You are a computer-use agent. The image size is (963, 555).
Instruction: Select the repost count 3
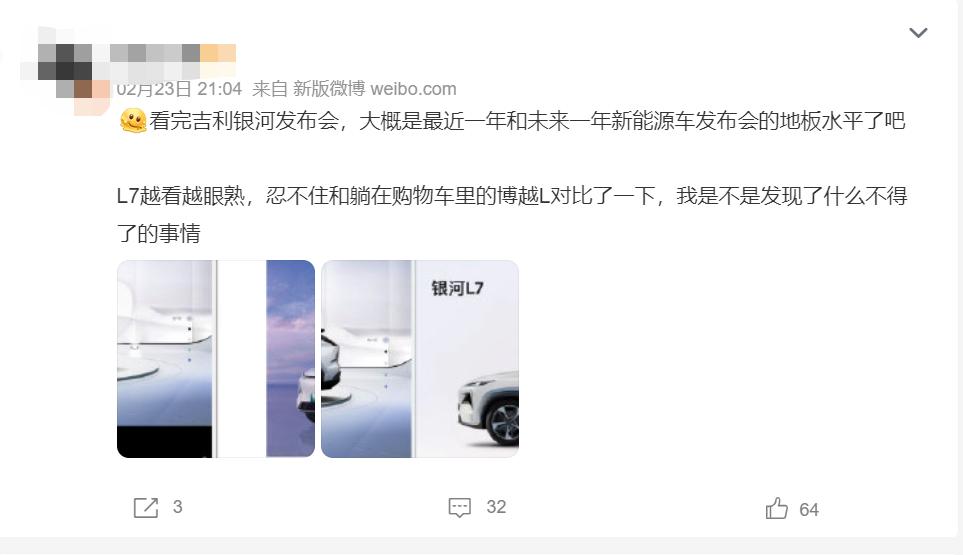177,506
